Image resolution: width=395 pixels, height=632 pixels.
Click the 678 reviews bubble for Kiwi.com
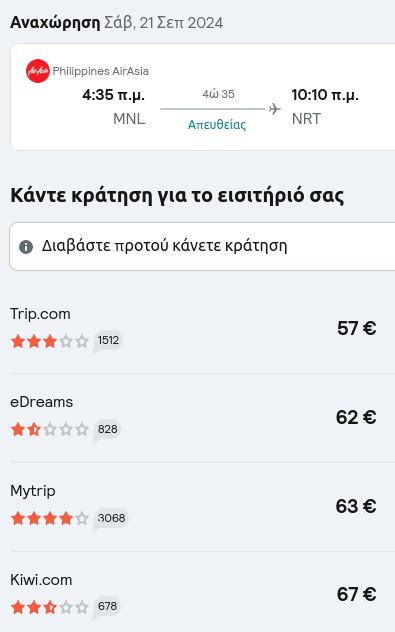tap(107, 607)
